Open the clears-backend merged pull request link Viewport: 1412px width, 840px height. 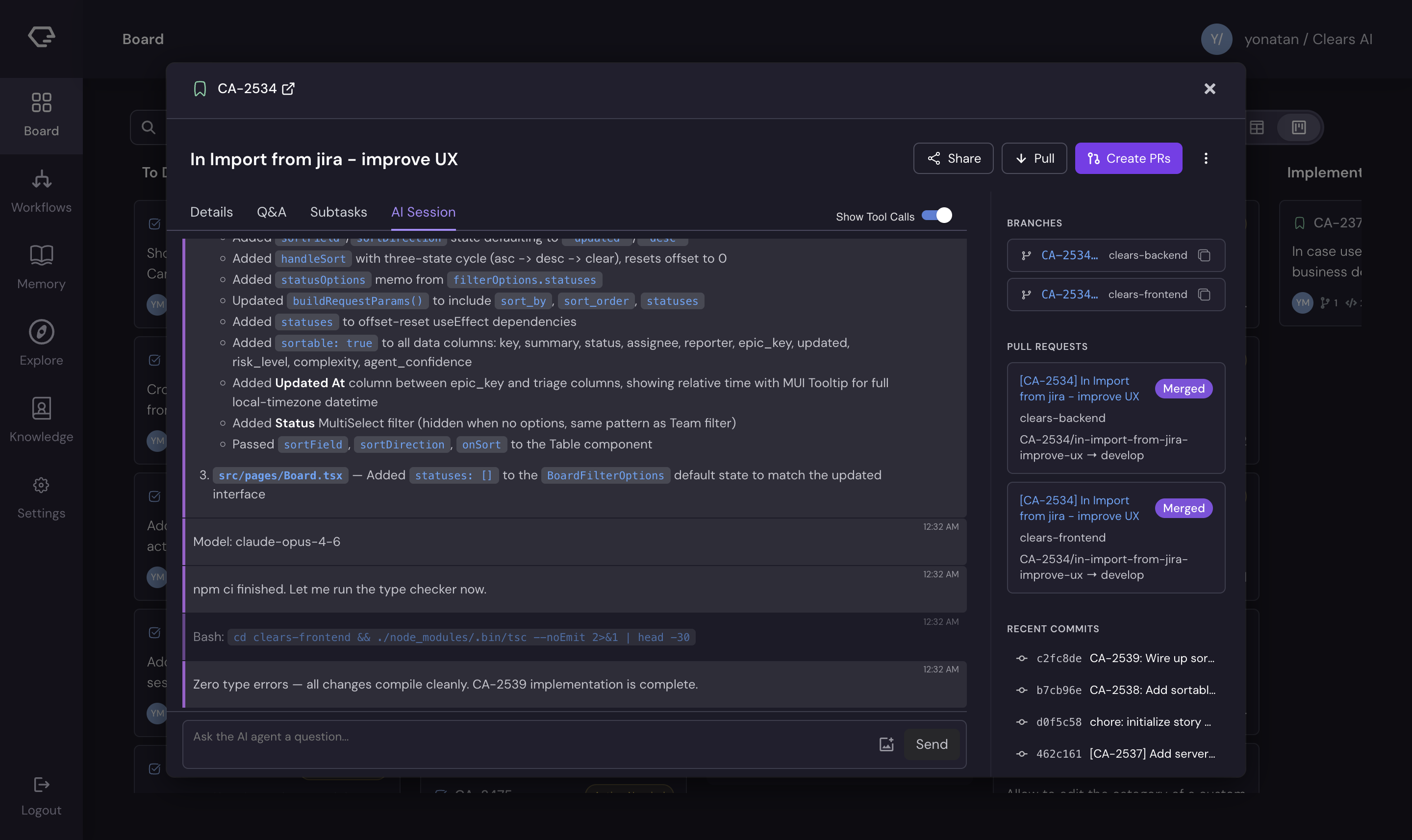1079,389
